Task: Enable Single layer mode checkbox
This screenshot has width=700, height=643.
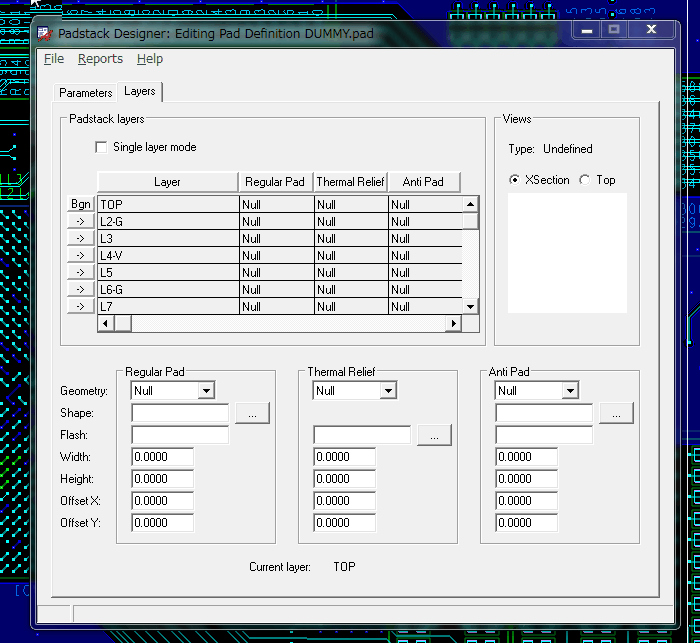Action: (101, 148)
